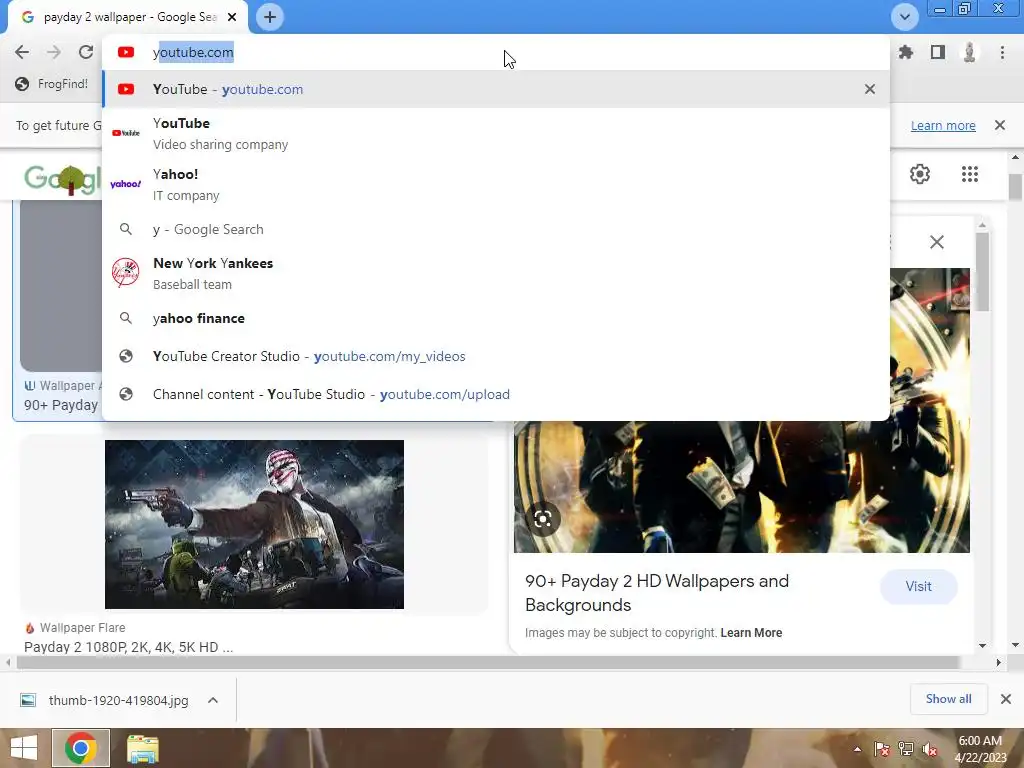Open Chrome's three-dot menu
The height and width of the screenshot is (768, 1024).
(x=1002, y=52)
